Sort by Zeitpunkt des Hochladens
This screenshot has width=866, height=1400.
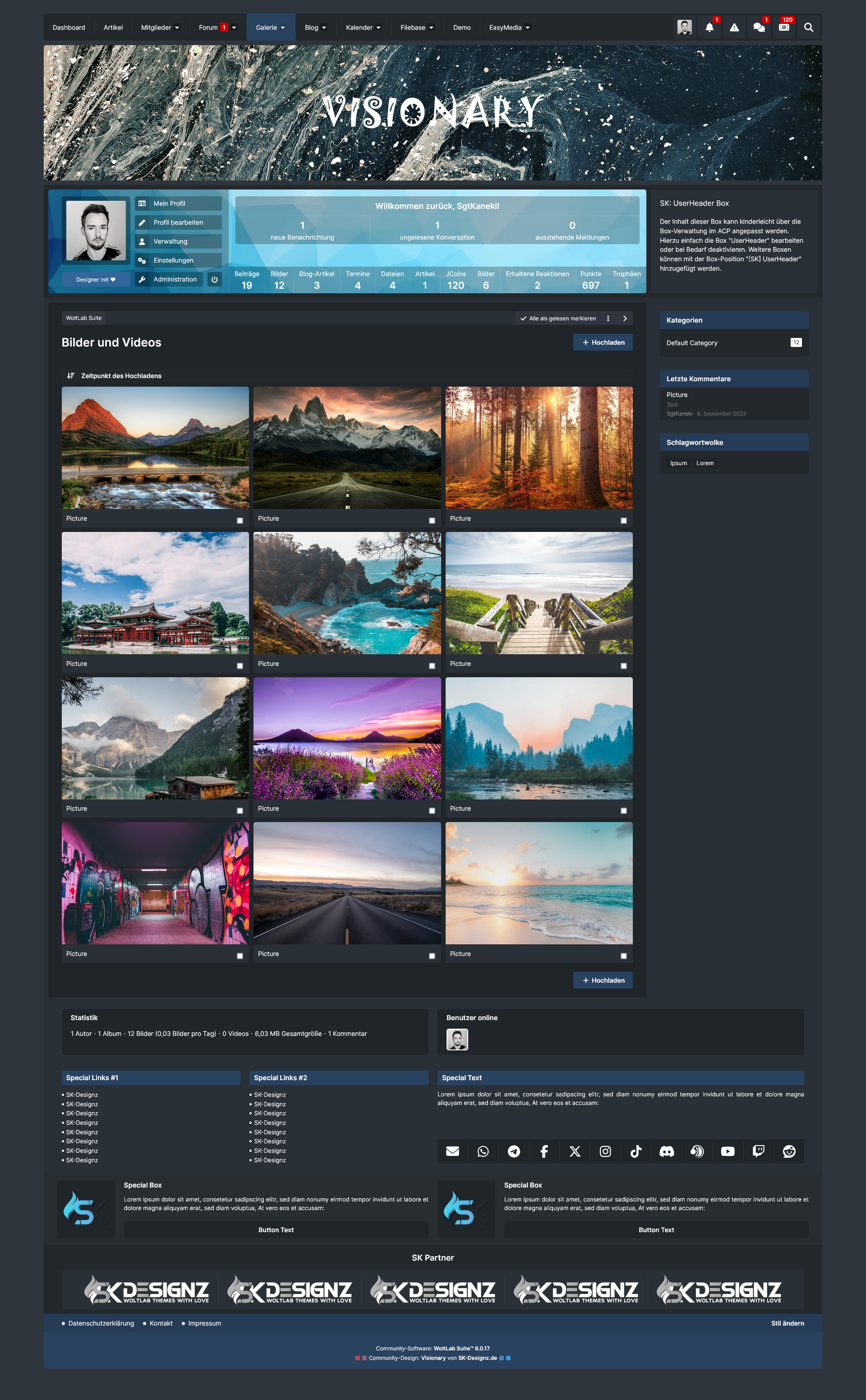pos(121,376)
